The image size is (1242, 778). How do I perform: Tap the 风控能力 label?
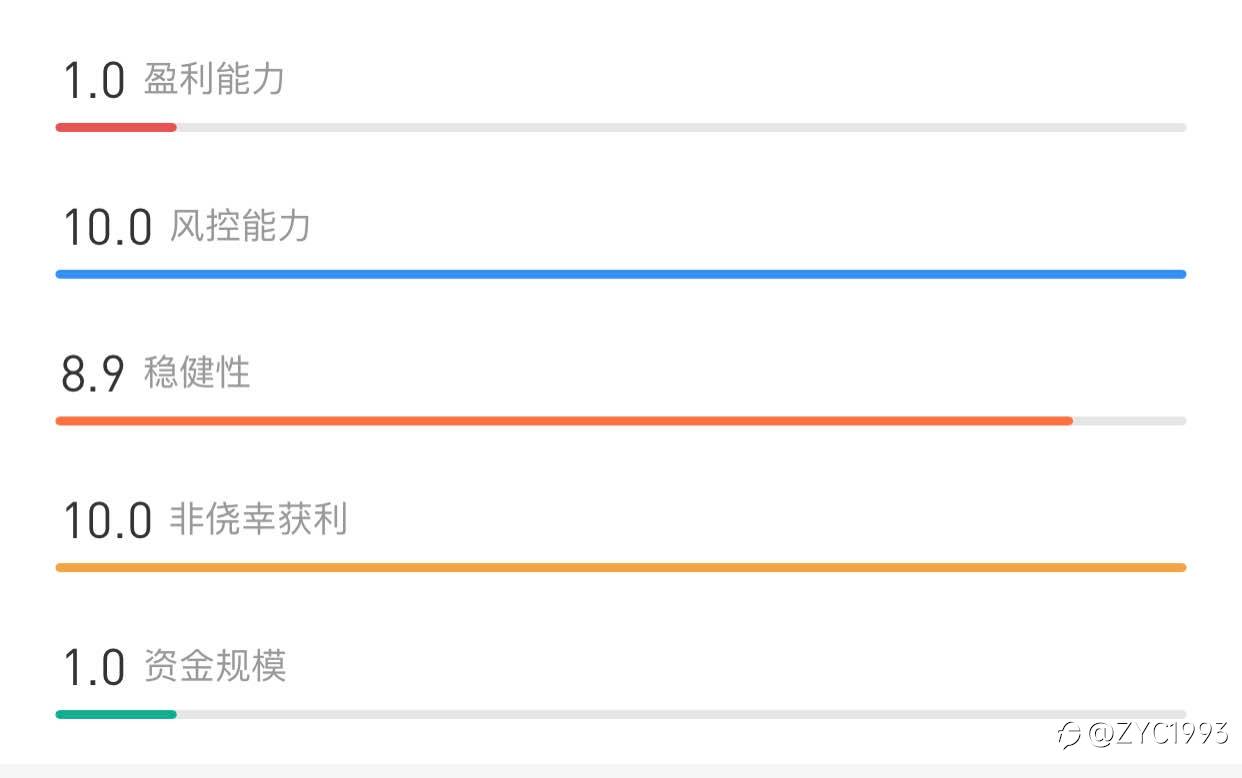[x=240, y=226]
